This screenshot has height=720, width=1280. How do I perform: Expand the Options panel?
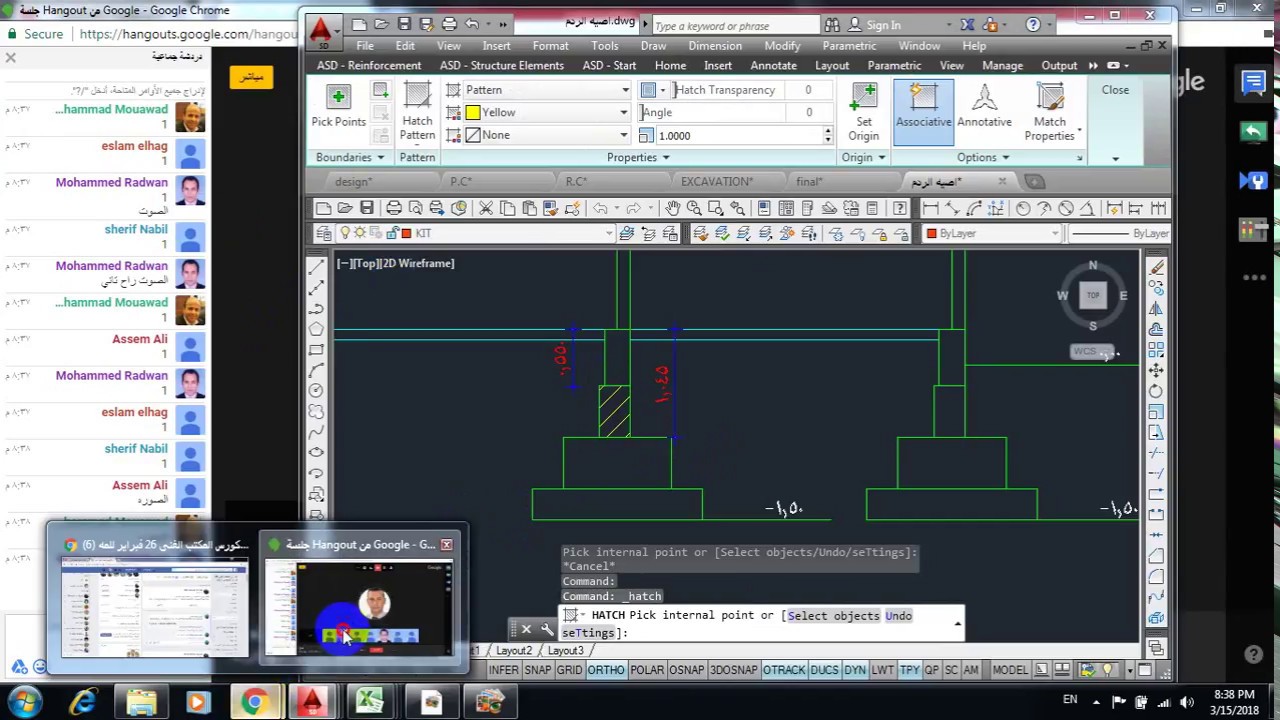point(983,157)
